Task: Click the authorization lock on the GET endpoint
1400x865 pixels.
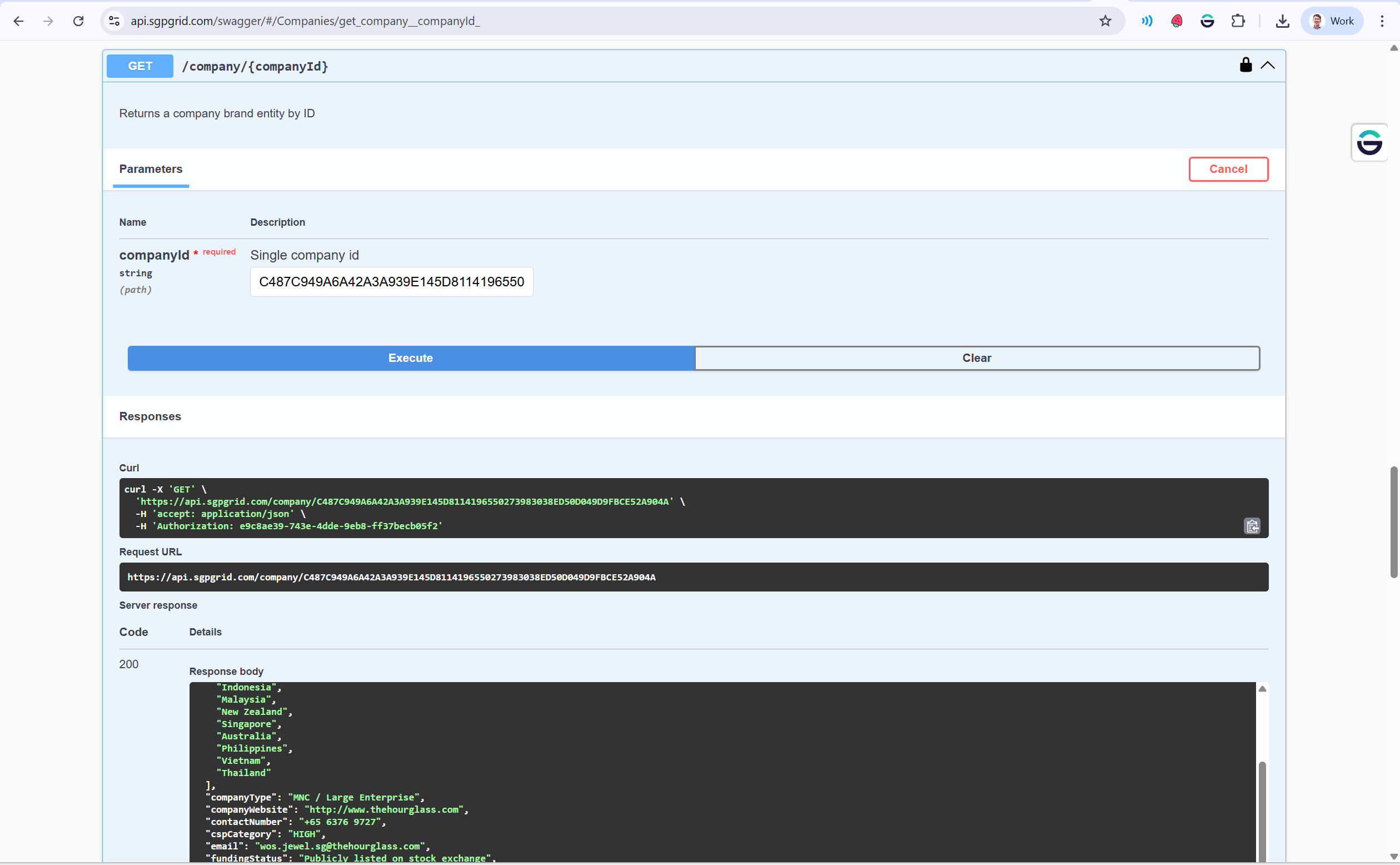Action: [1245, 65]
